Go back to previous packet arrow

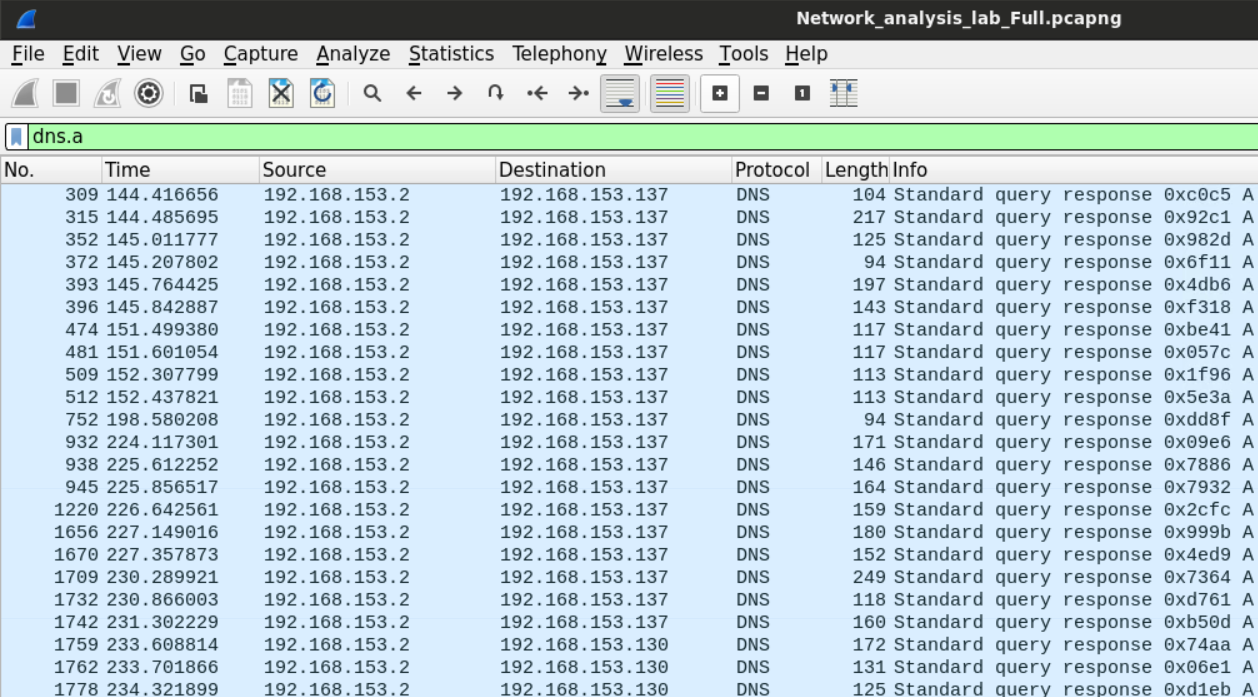point(414,94)
